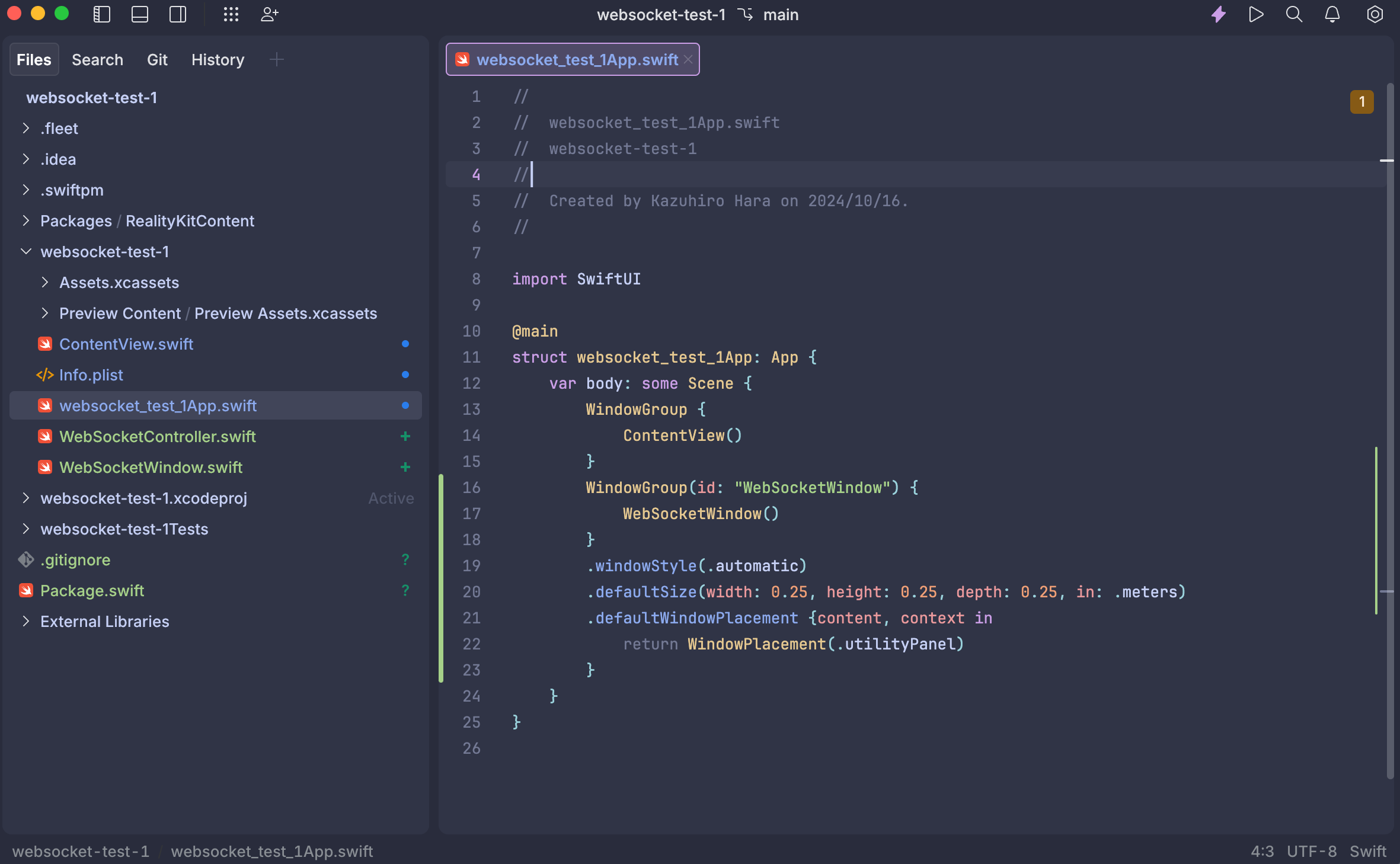Place cursor on the import SwiftUI line
The width and height of the screenshot is (1400, 864).
pos(576,279)
